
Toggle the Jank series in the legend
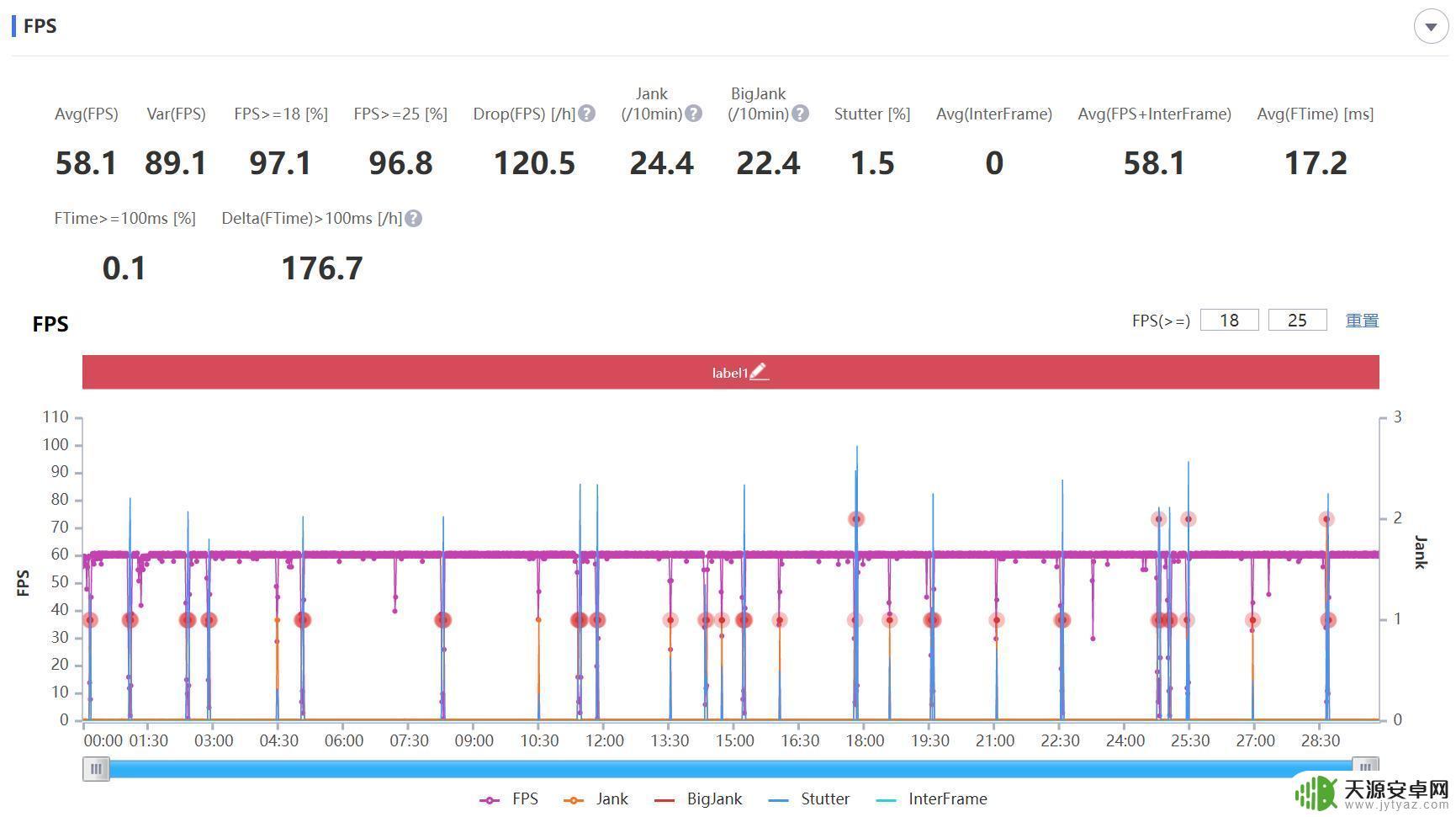596,798
